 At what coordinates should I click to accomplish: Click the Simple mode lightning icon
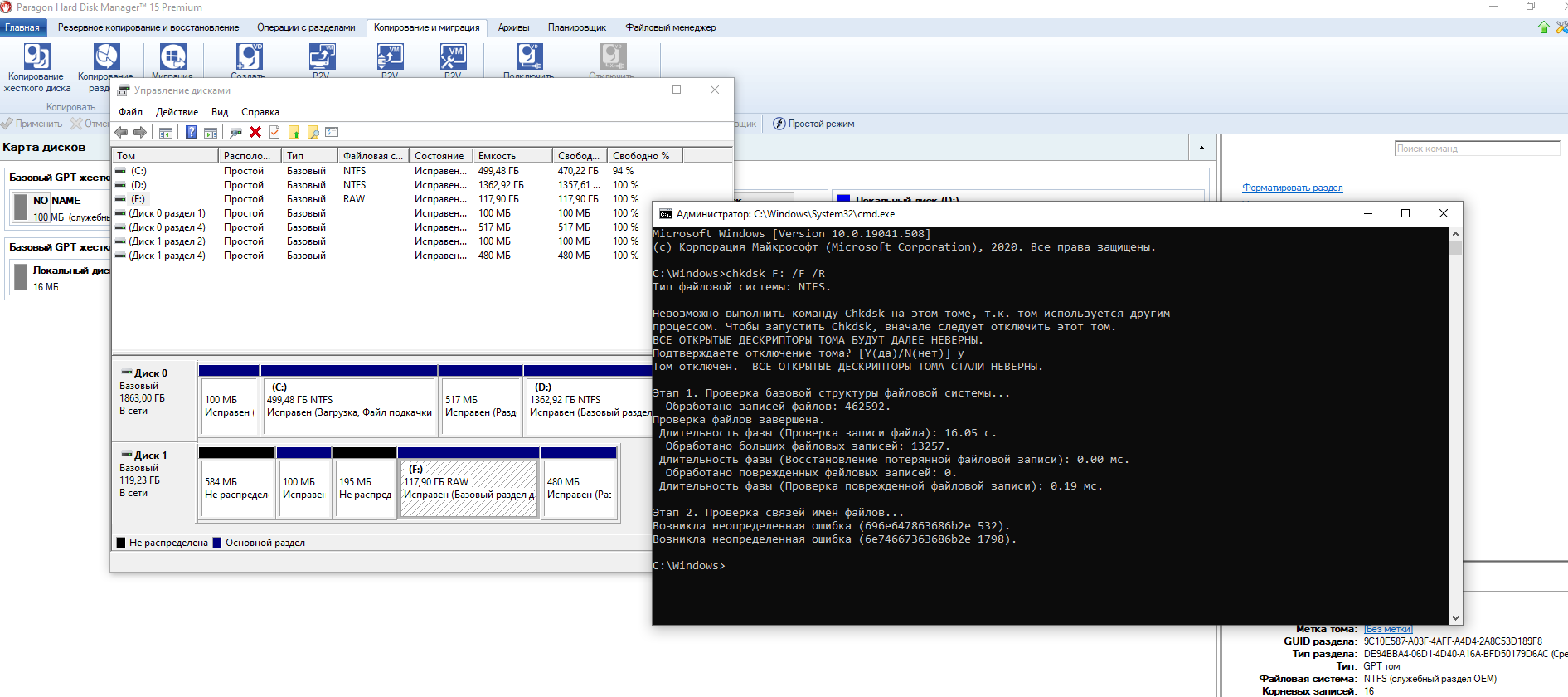click(779, 124)
